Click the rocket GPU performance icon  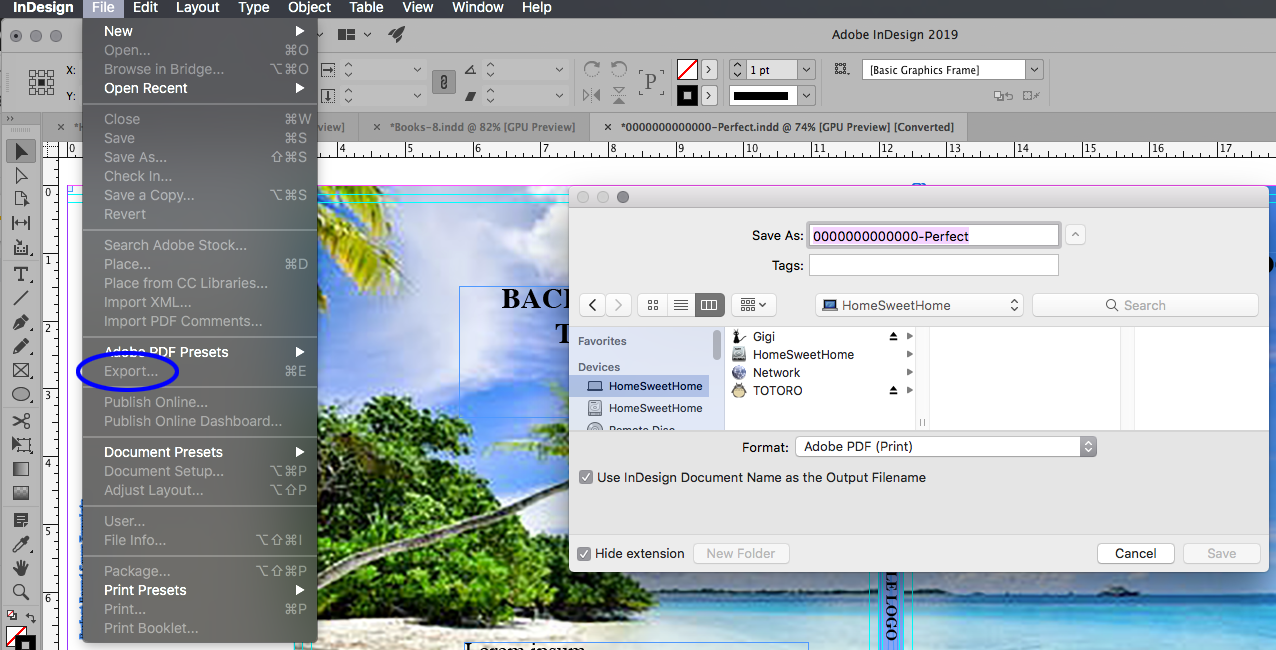(397, 35)
